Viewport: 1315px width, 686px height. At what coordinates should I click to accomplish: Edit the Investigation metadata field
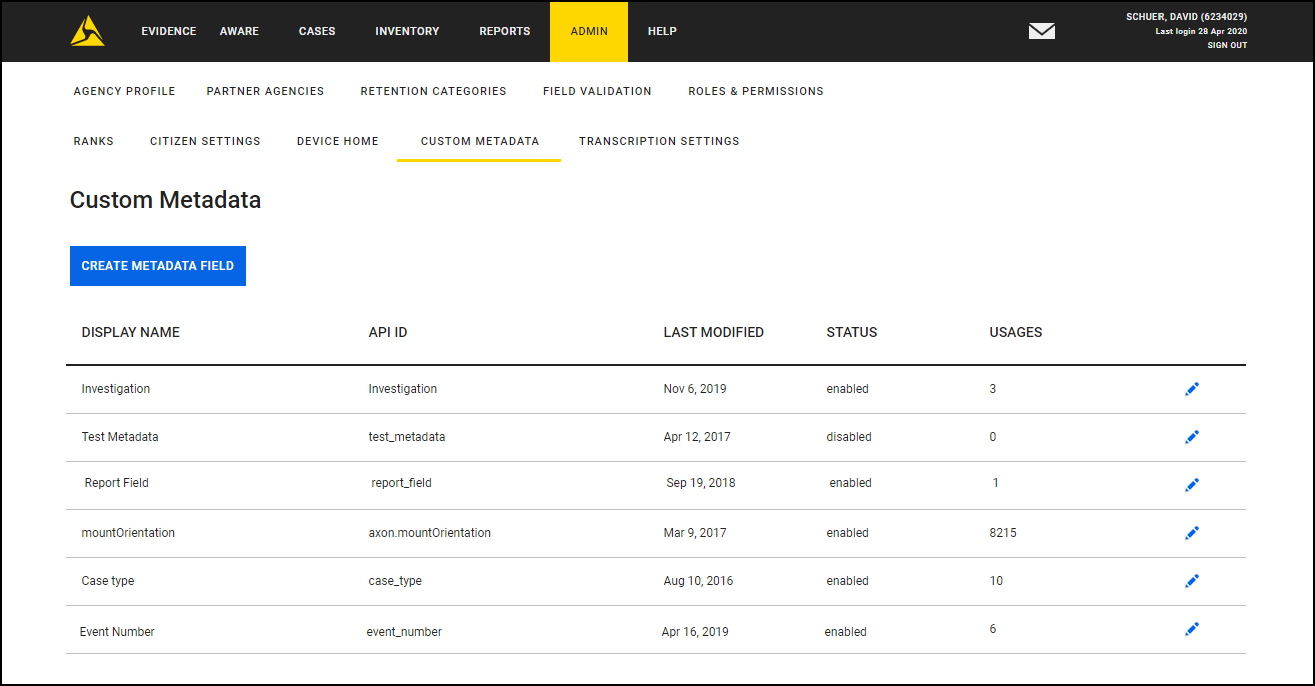[1192, 388]
